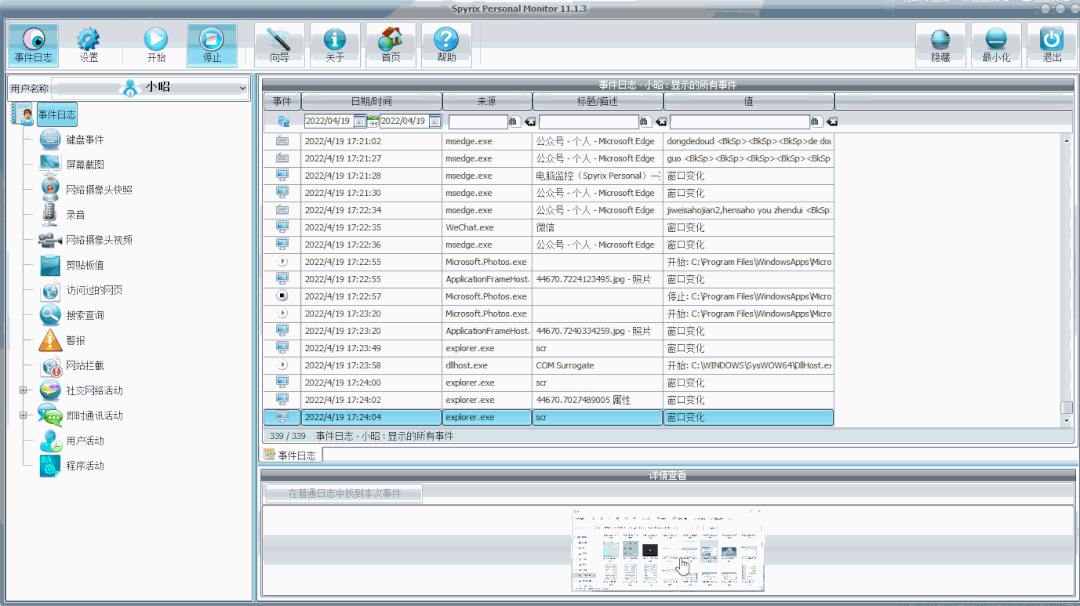Click the event list scrollbar up arrow
Viewport: 1080px width, 606px height.
click(1067, 140)
